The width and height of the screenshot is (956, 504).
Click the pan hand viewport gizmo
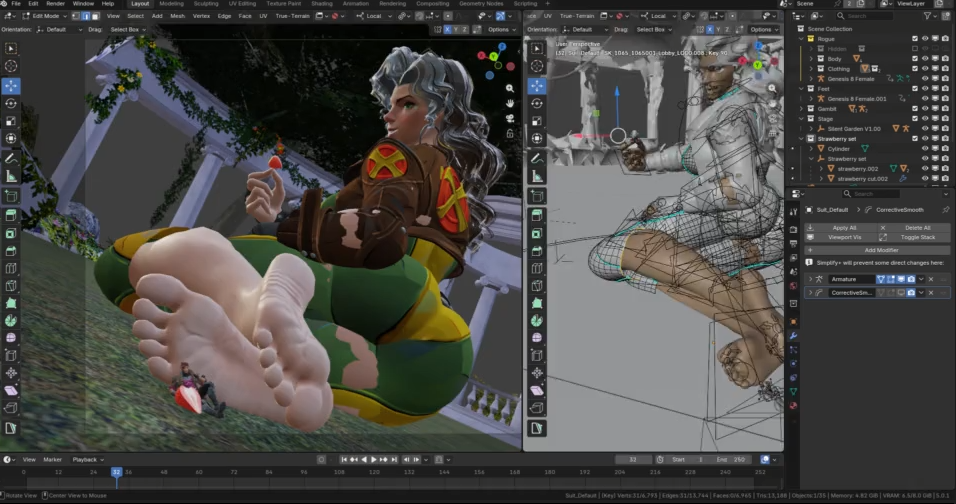pyautogui.click(x=510, y=102)
